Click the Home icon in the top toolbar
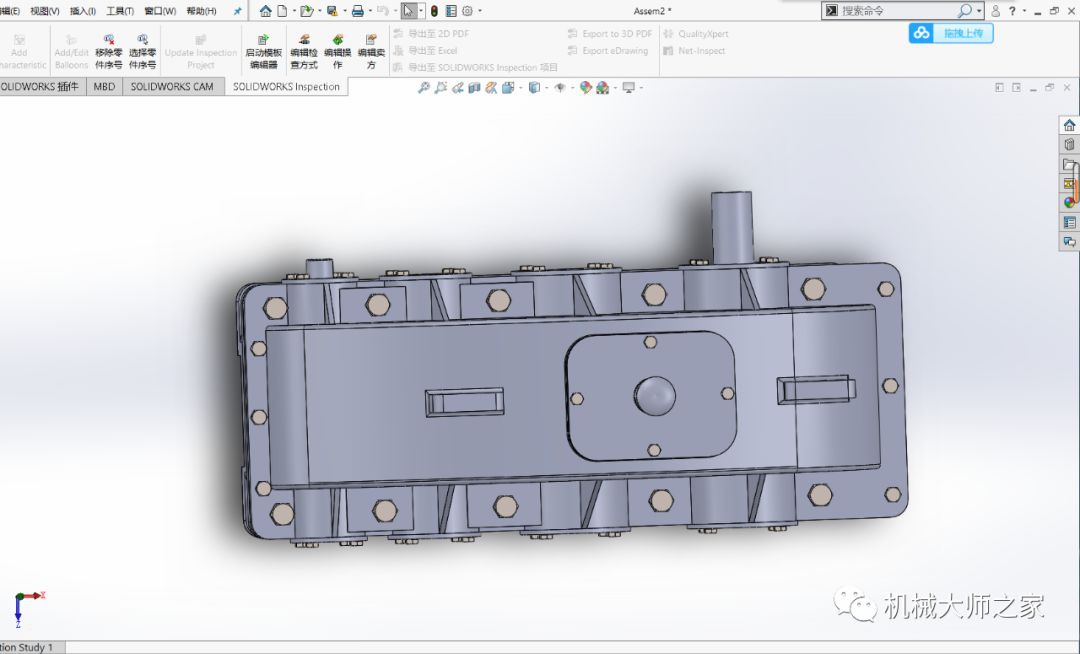This screenshot has height=654, width=1080. [x=265, y=11]
